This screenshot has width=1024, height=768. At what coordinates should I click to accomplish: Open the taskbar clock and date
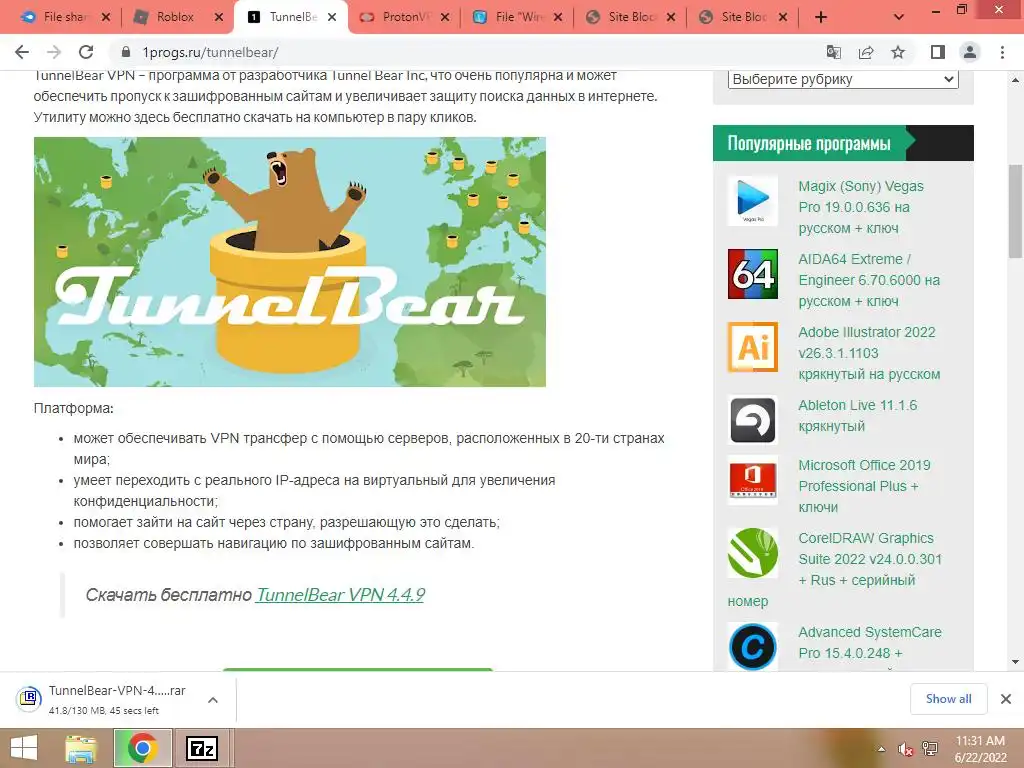(x=980, y=749)
